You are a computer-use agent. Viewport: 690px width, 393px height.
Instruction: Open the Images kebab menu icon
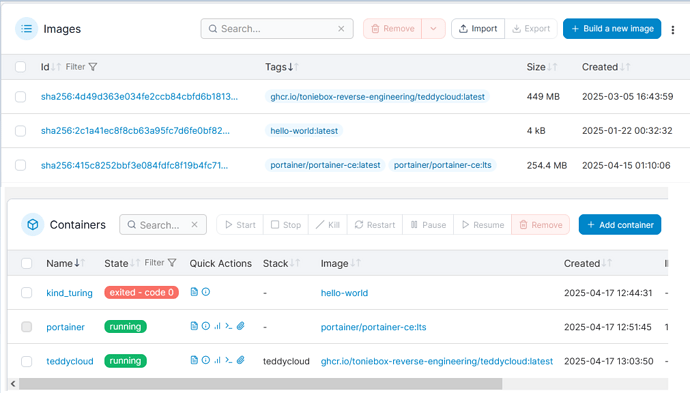tap(673, 29)
